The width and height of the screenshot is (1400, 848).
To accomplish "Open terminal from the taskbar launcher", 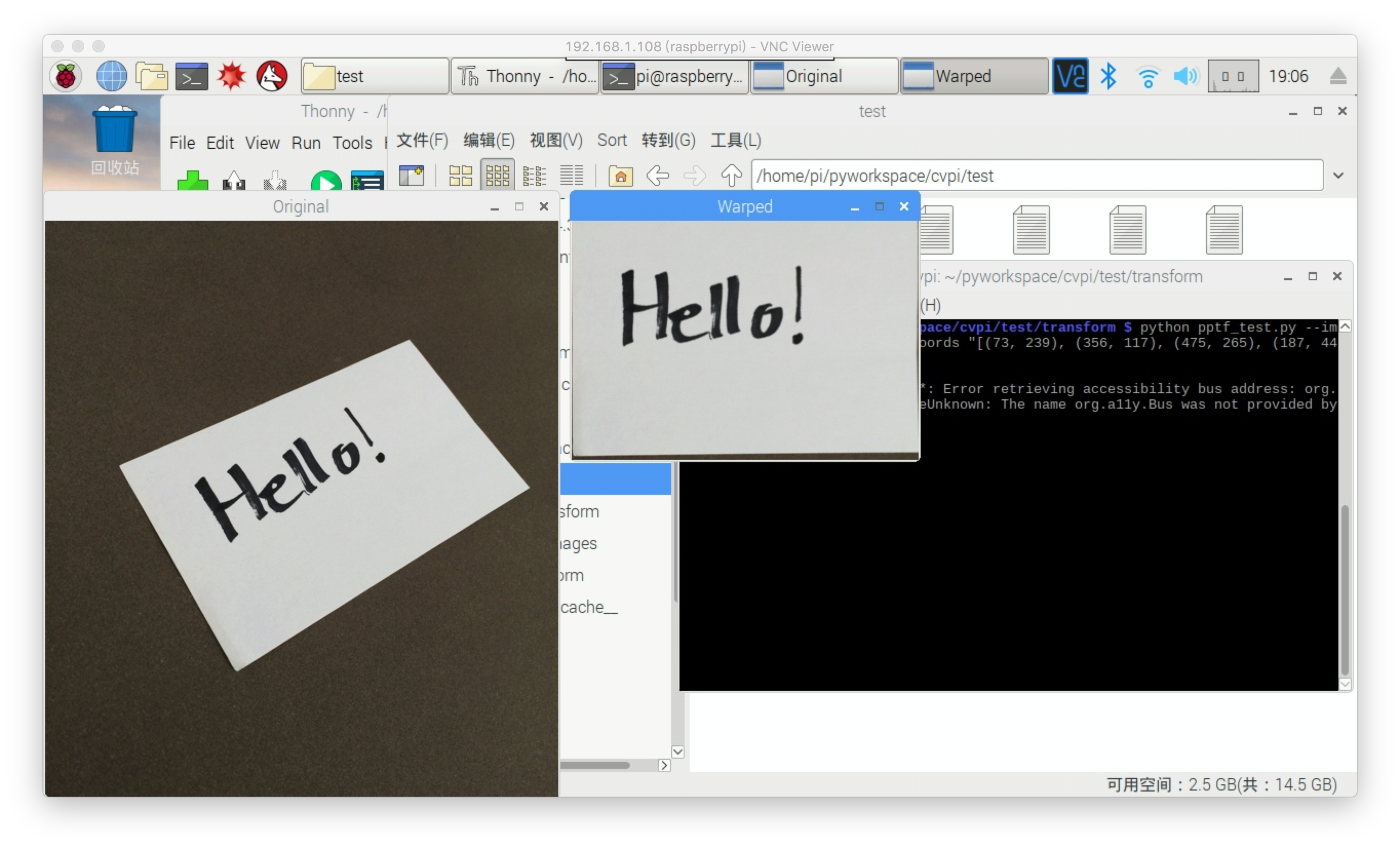I will pyautogui.click(x=191, y=76).
